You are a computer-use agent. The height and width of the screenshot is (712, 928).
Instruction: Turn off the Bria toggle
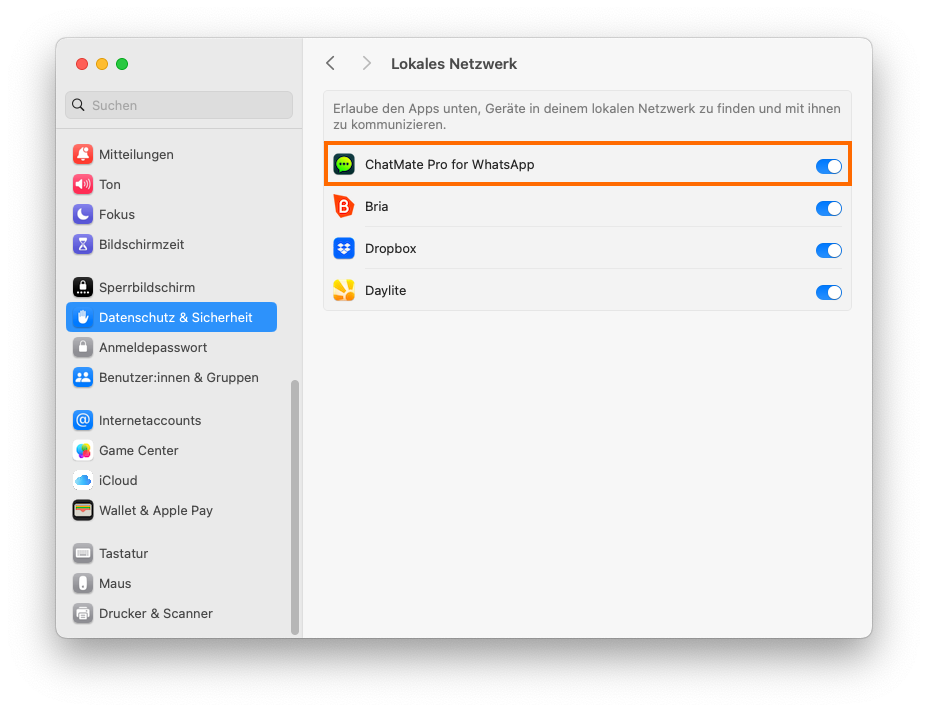pos(829,208)
